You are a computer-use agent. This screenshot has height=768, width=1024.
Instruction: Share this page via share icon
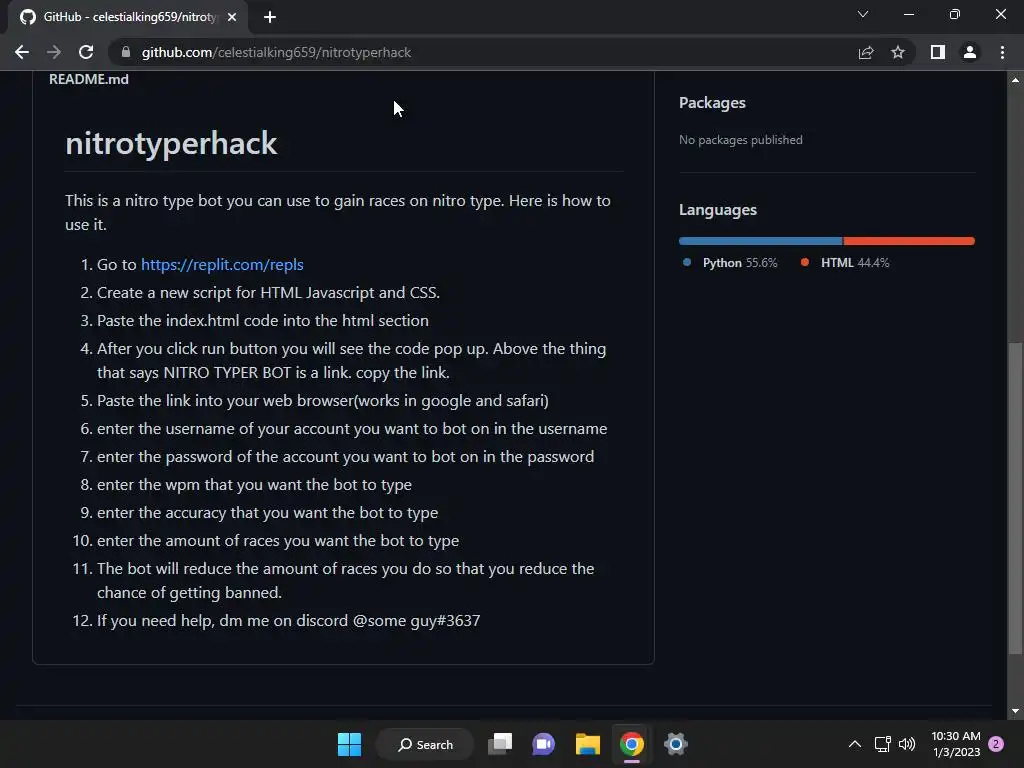[x=866, y=52]
